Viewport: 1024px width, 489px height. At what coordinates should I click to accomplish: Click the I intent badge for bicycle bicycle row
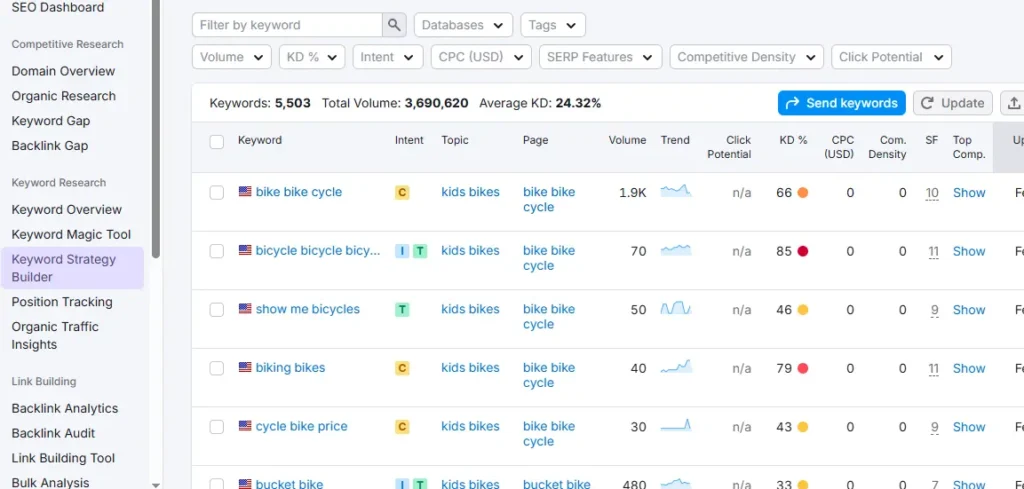402,251
